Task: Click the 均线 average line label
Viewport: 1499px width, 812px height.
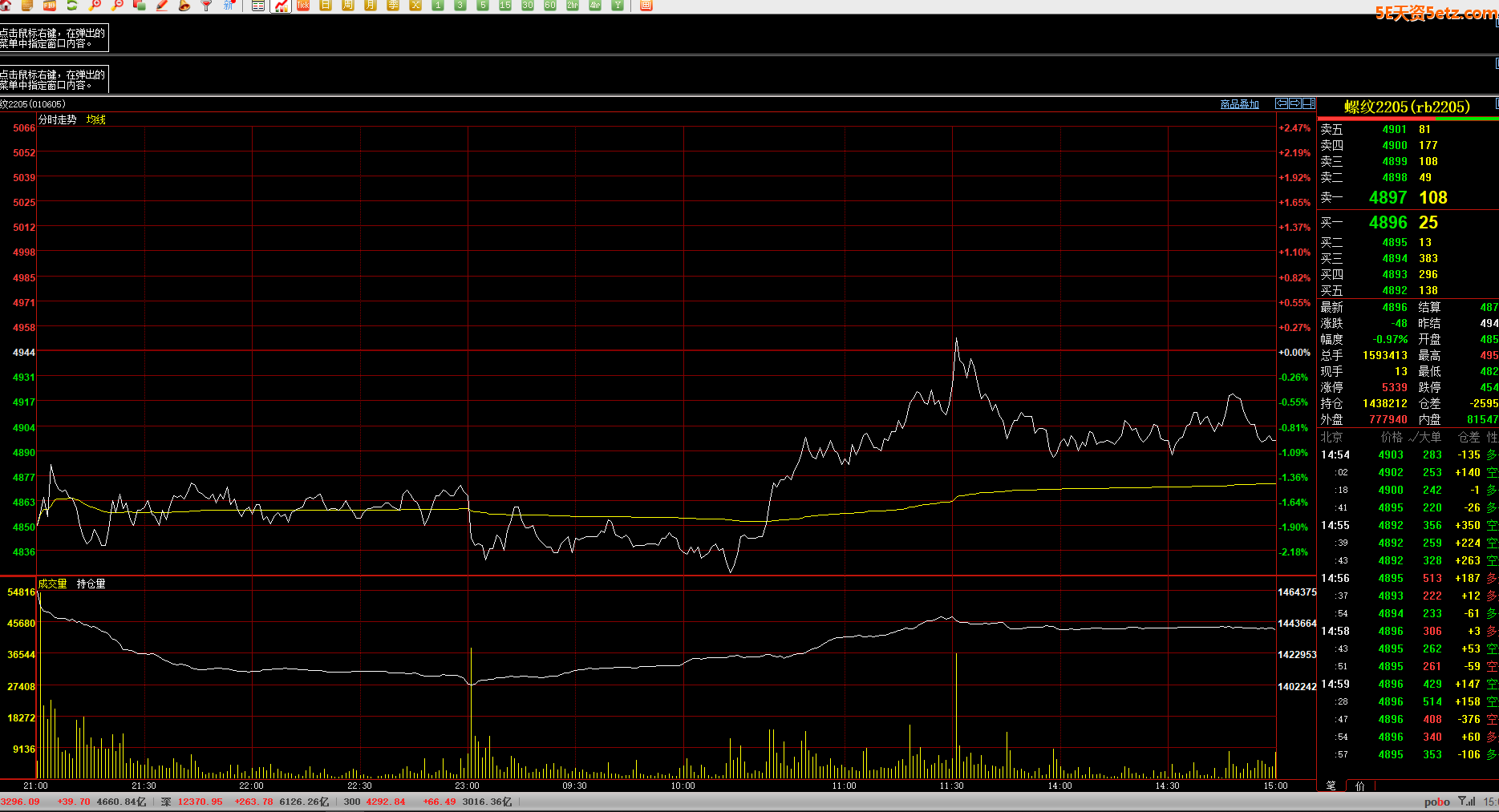Action: (x=96, y=119)
